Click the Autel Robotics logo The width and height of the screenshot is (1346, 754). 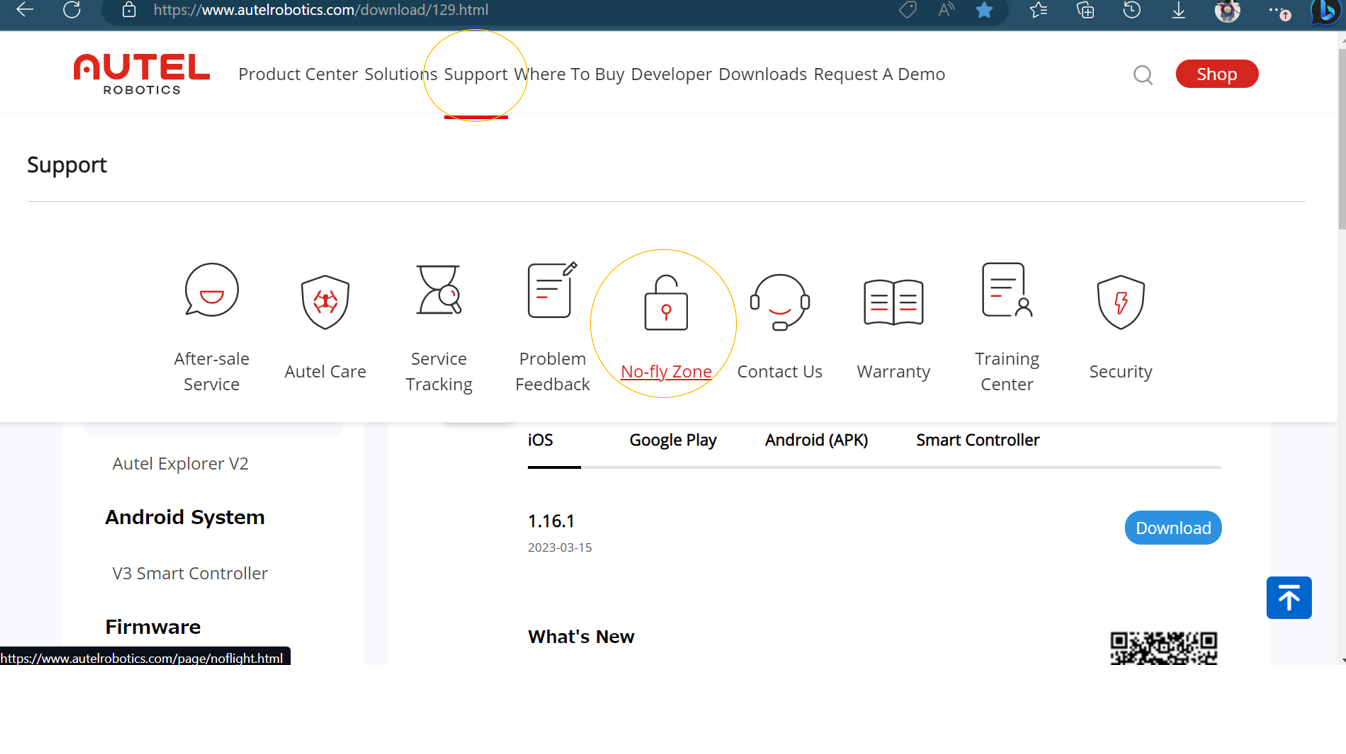[141, 74]
